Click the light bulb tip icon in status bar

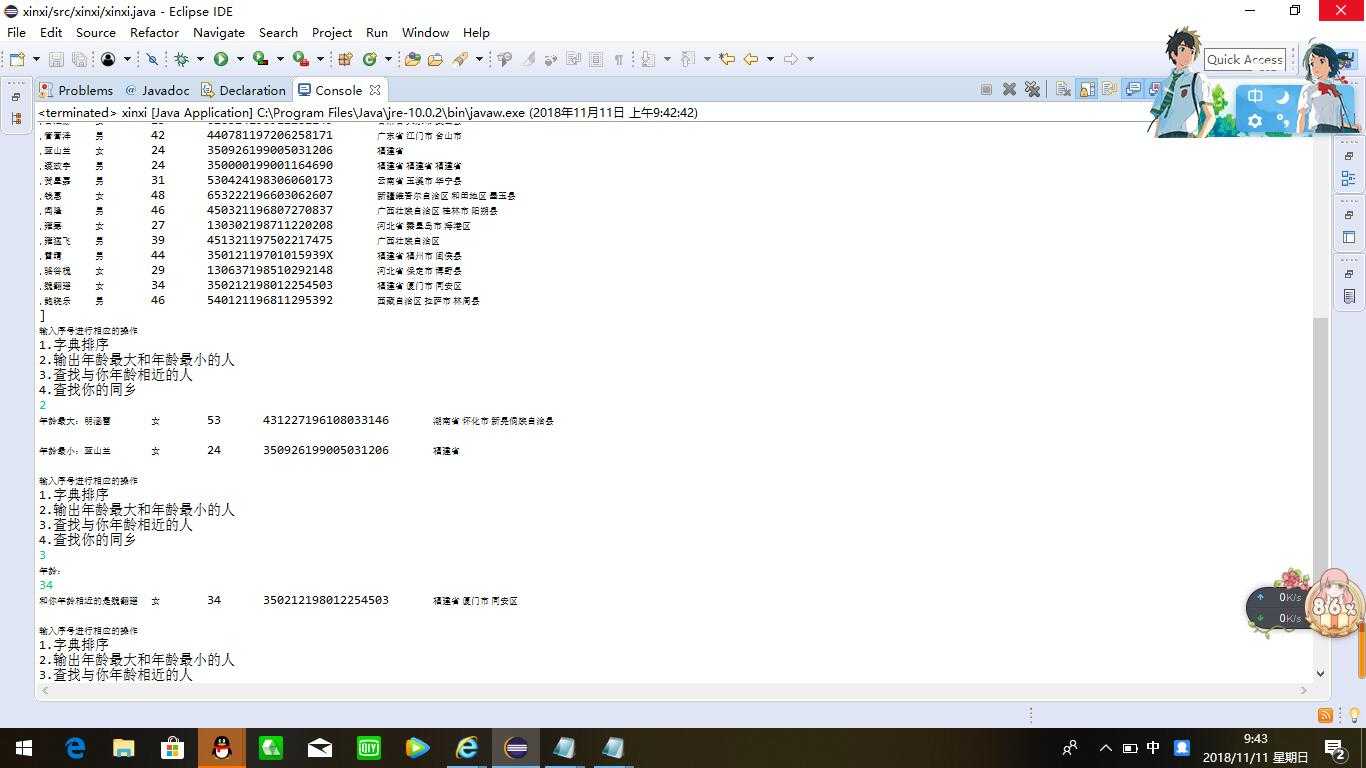1354,715
